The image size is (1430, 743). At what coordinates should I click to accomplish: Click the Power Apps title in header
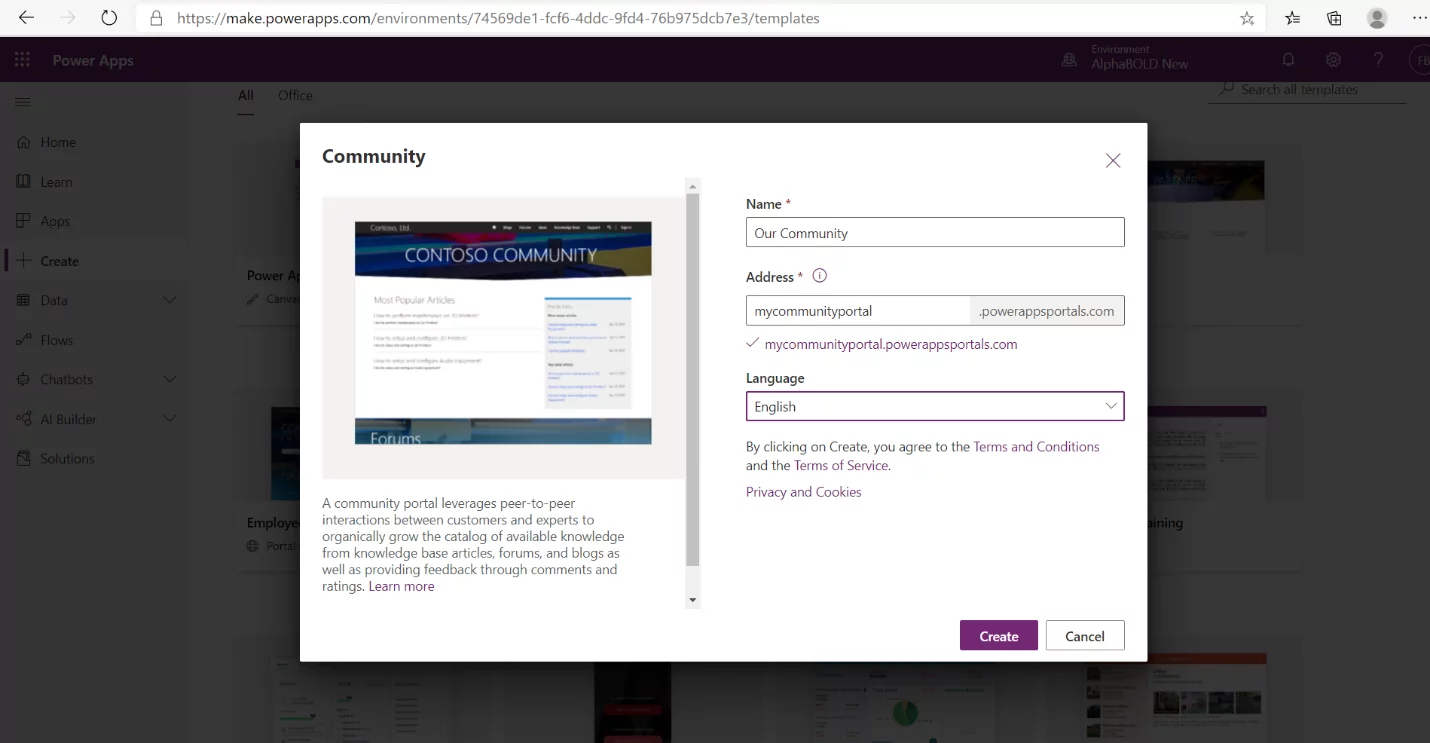pyautogui.click(x=93, y=60)
